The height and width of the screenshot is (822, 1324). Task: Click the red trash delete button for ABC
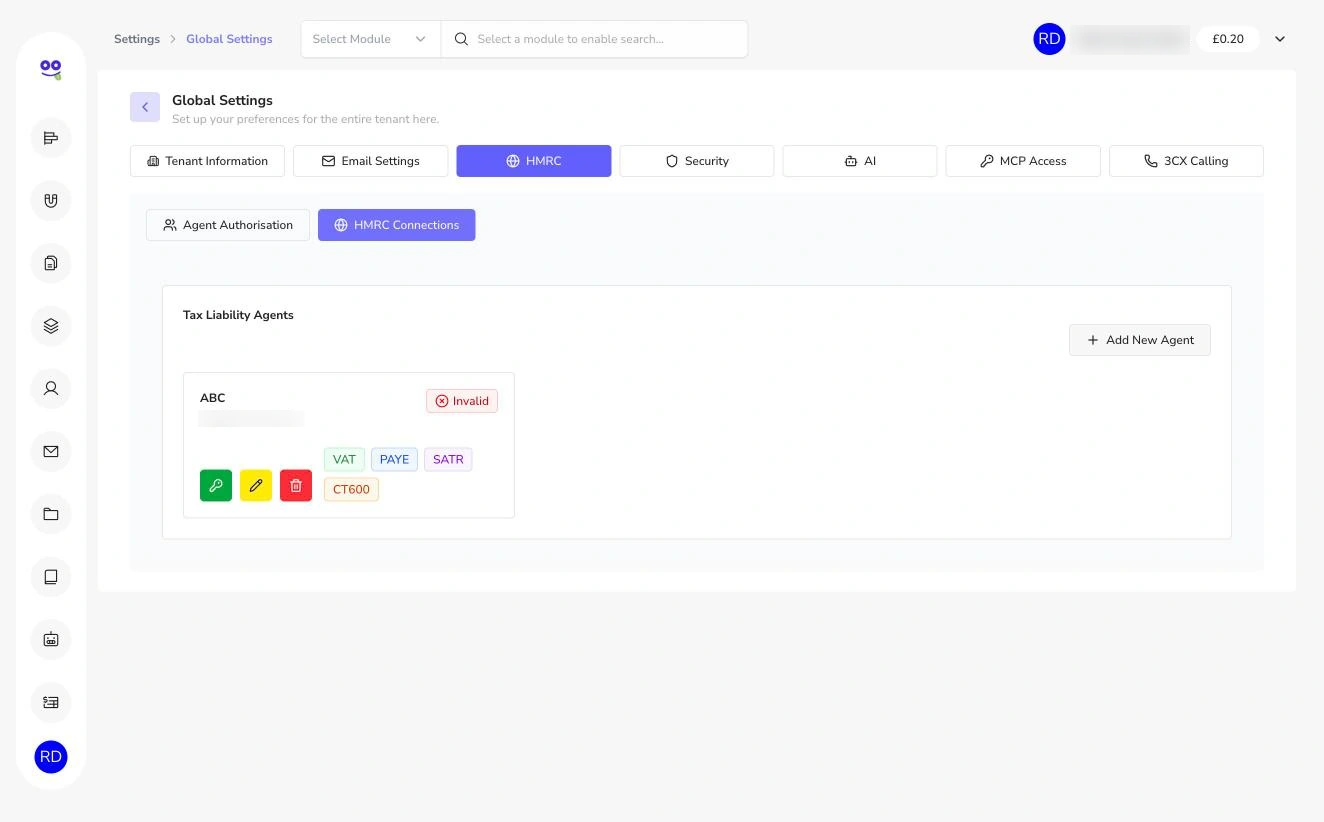click(296, 486)
